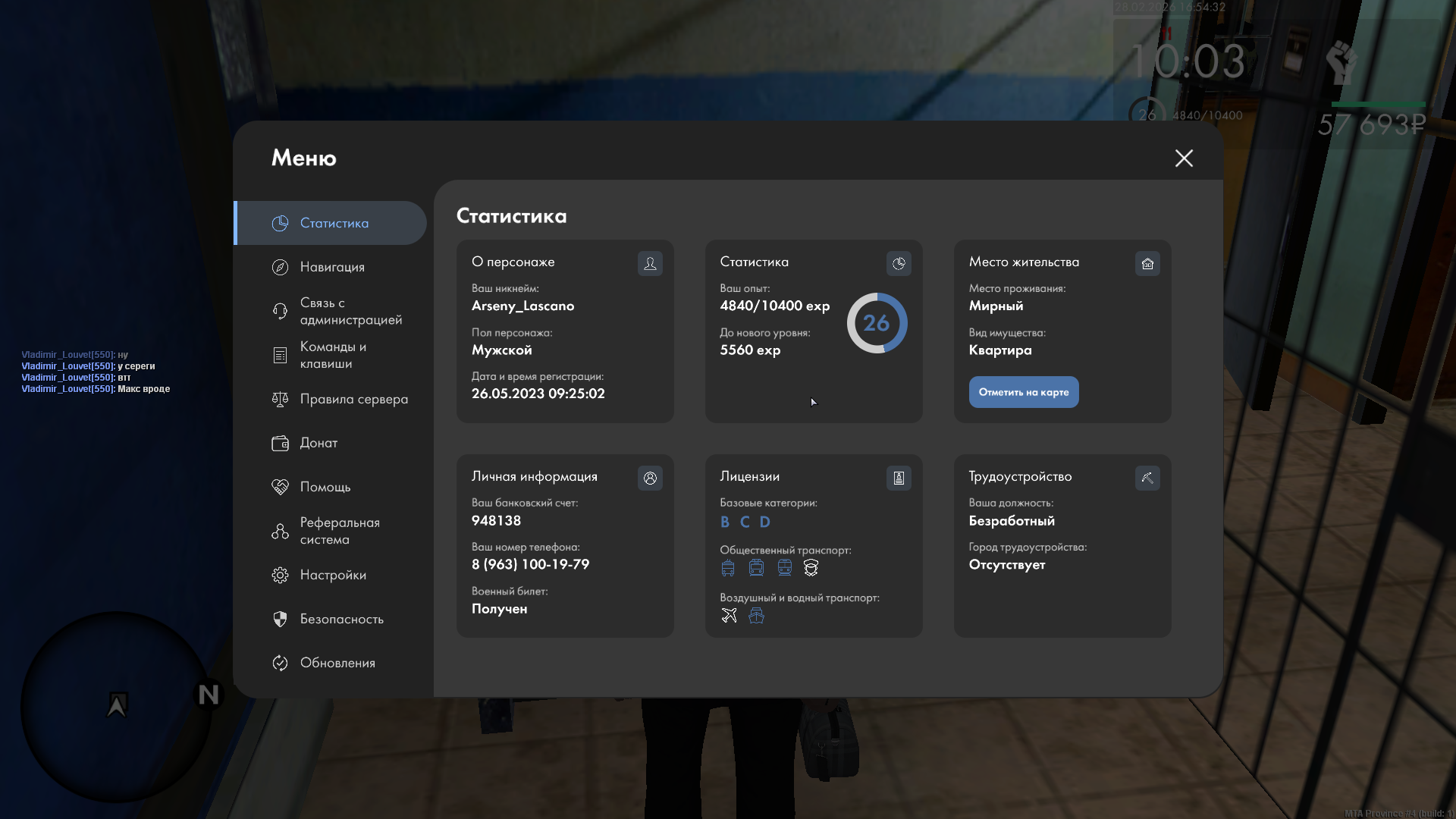Close the Меню window with X
Image resolution: width=1456 pixels, height=819 pixels.
pos(1184,158)
